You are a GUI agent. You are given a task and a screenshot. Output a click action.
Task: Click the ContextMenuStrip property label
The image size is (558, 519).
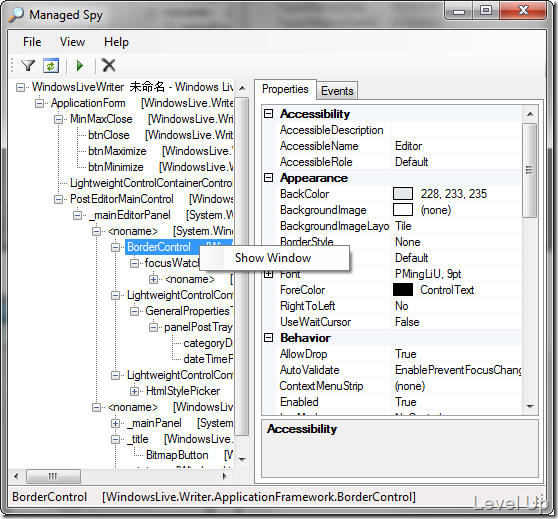coord(321,386)
